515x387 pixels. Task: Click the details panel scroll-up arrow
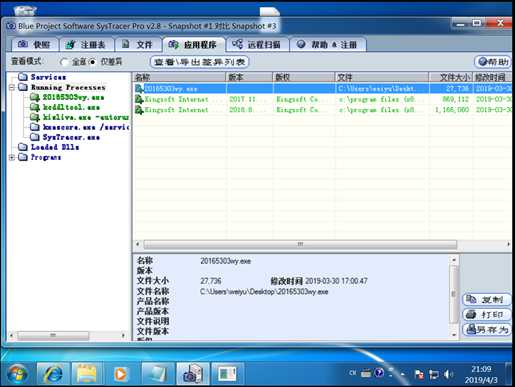(x=454, y=259)
